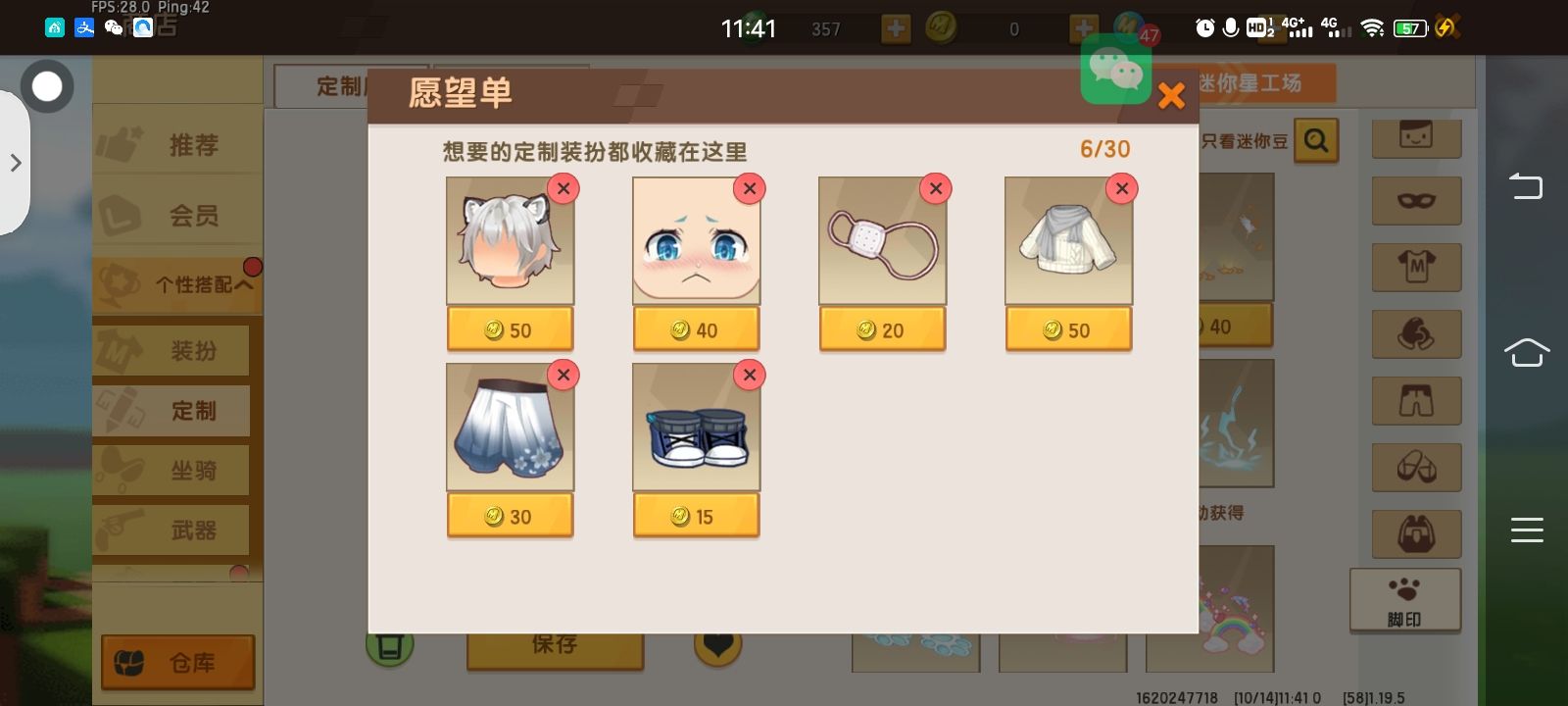Open the eye mask category icon
Image resolution: width=1568 pixels, height=706 pixels.
tap(1416, 201)
